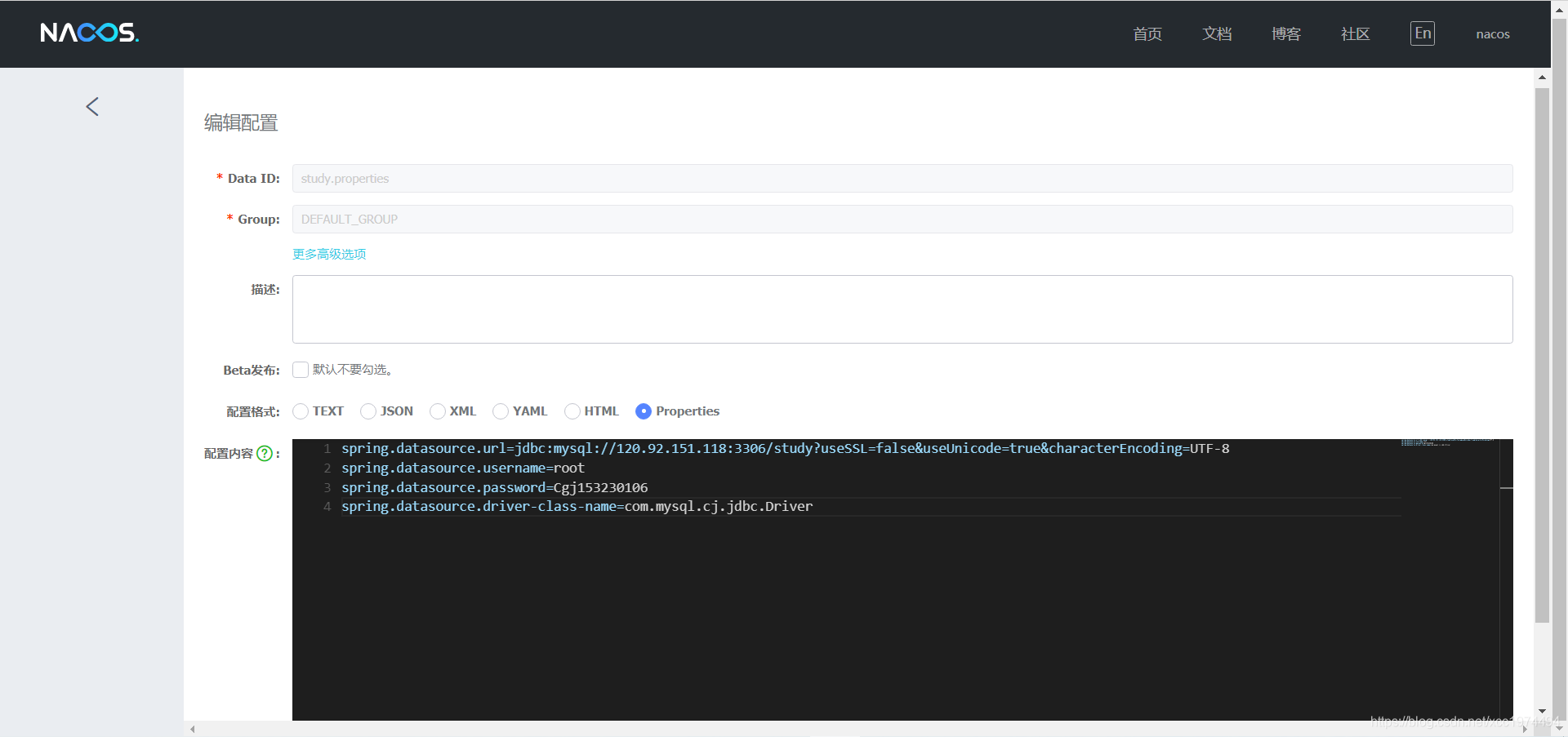Open the 文档 menu item

tap(1217, 34)
